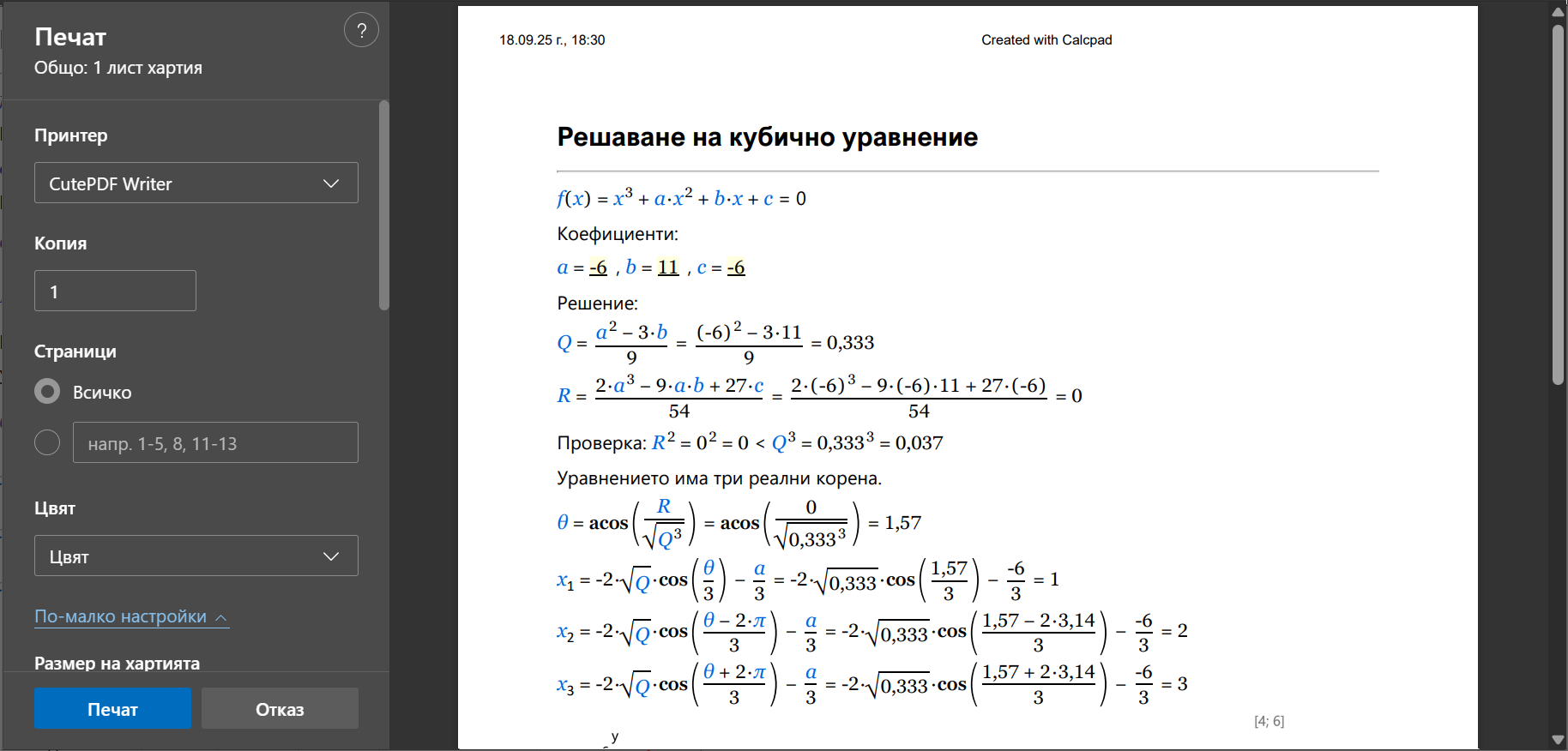Click the preview scrollbar up arrow
Viewport: 1568px width, 751px height.
tap(1558, 11)
